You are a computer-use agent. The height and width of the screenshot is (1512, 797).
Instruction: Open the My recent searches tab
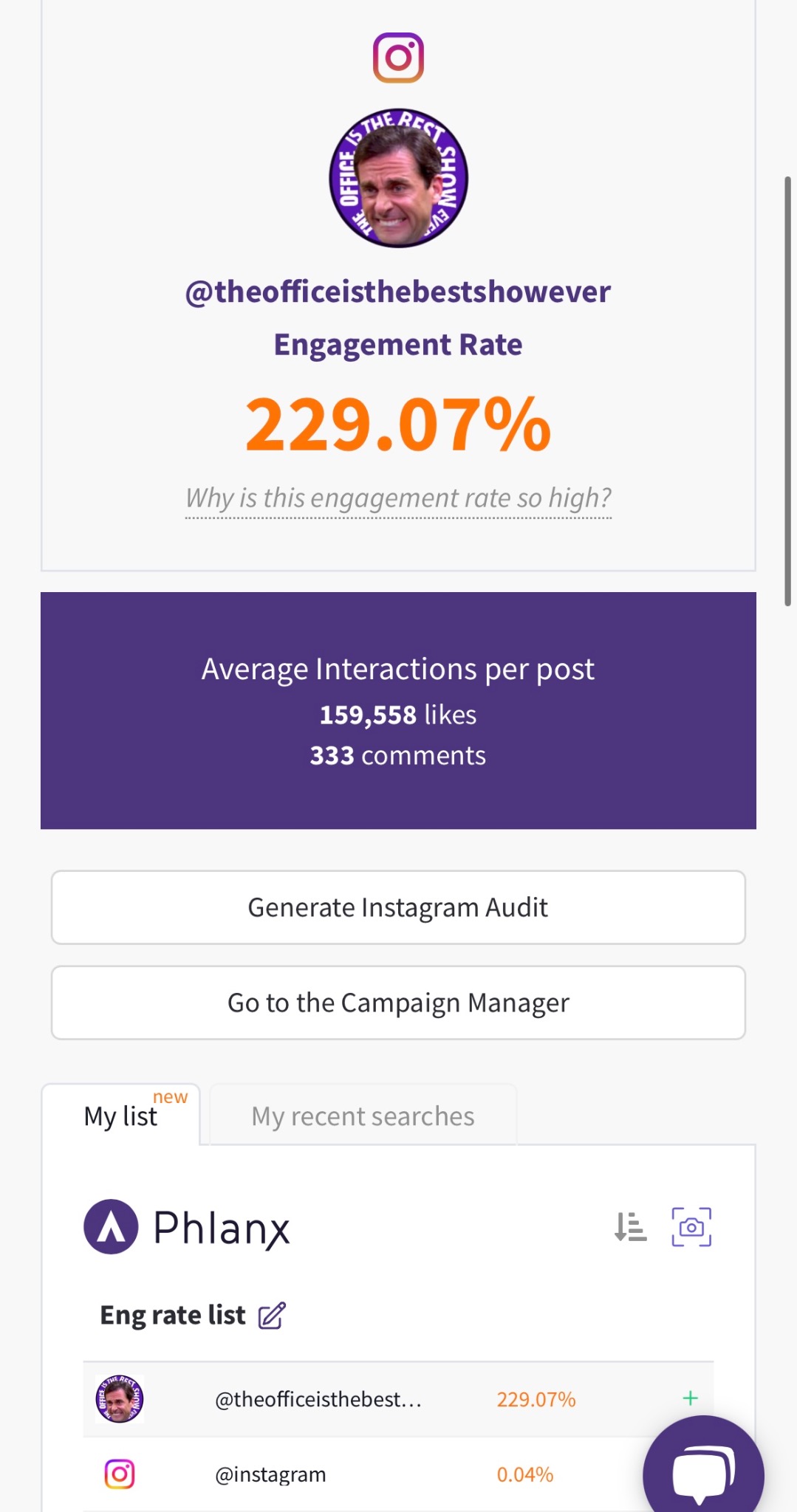[363, 1116]
